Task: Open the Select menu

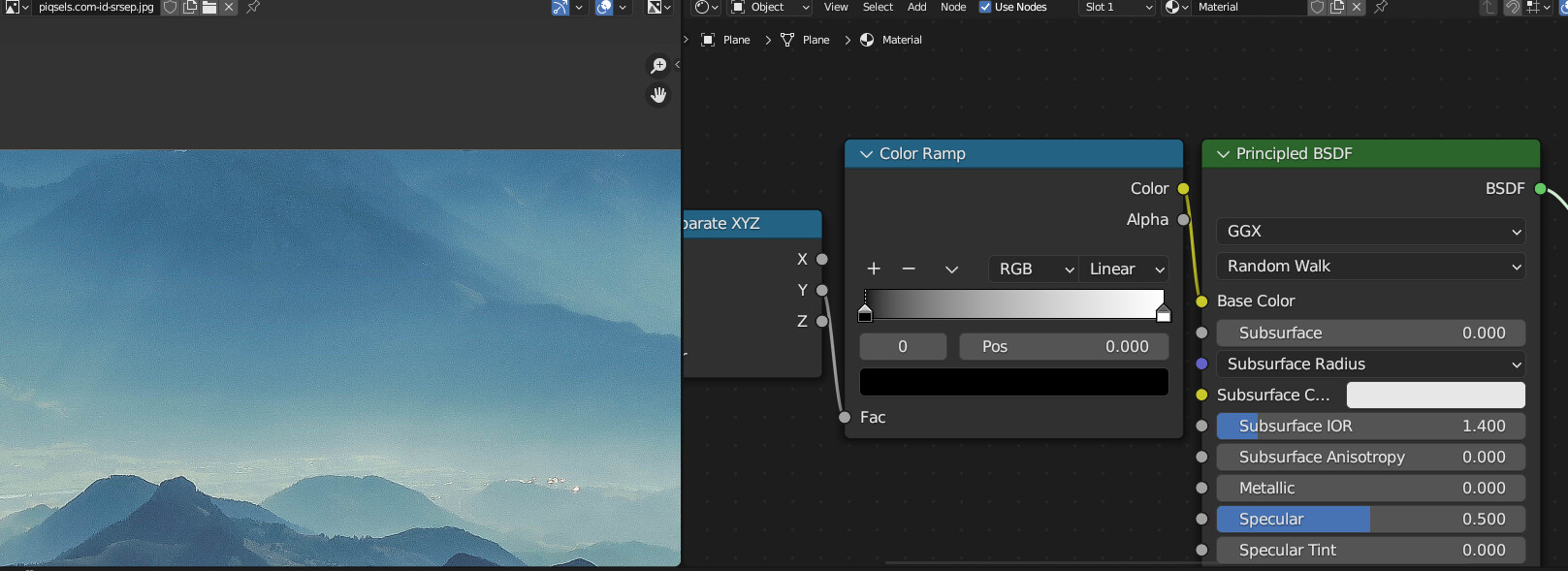Action: coord(878,7)
